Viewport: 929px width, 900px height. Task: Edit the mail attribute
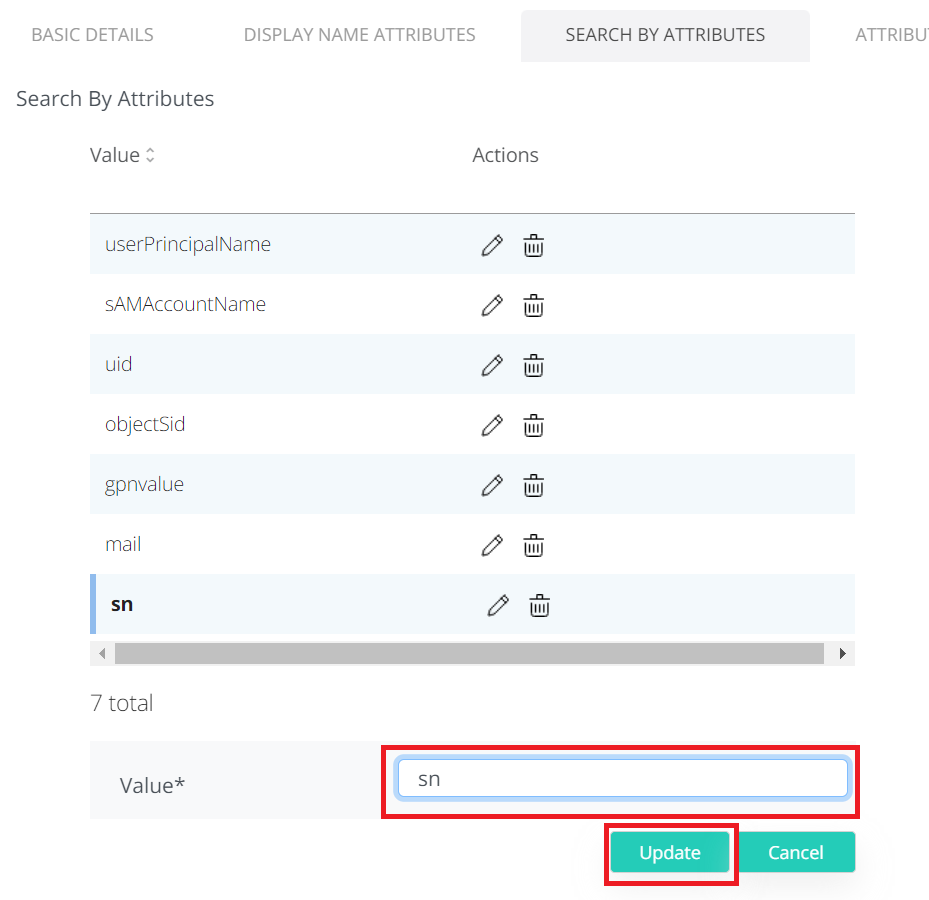tap(491, 545)
